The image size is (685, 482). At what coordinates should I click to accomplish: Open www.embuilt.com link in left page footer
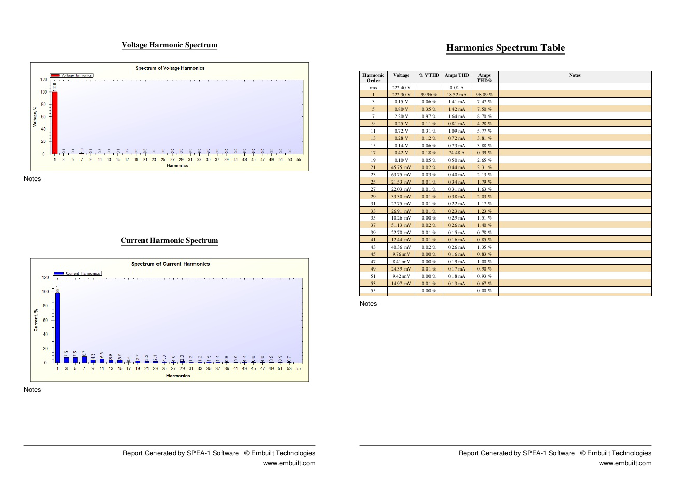click(x=289, y=463)
